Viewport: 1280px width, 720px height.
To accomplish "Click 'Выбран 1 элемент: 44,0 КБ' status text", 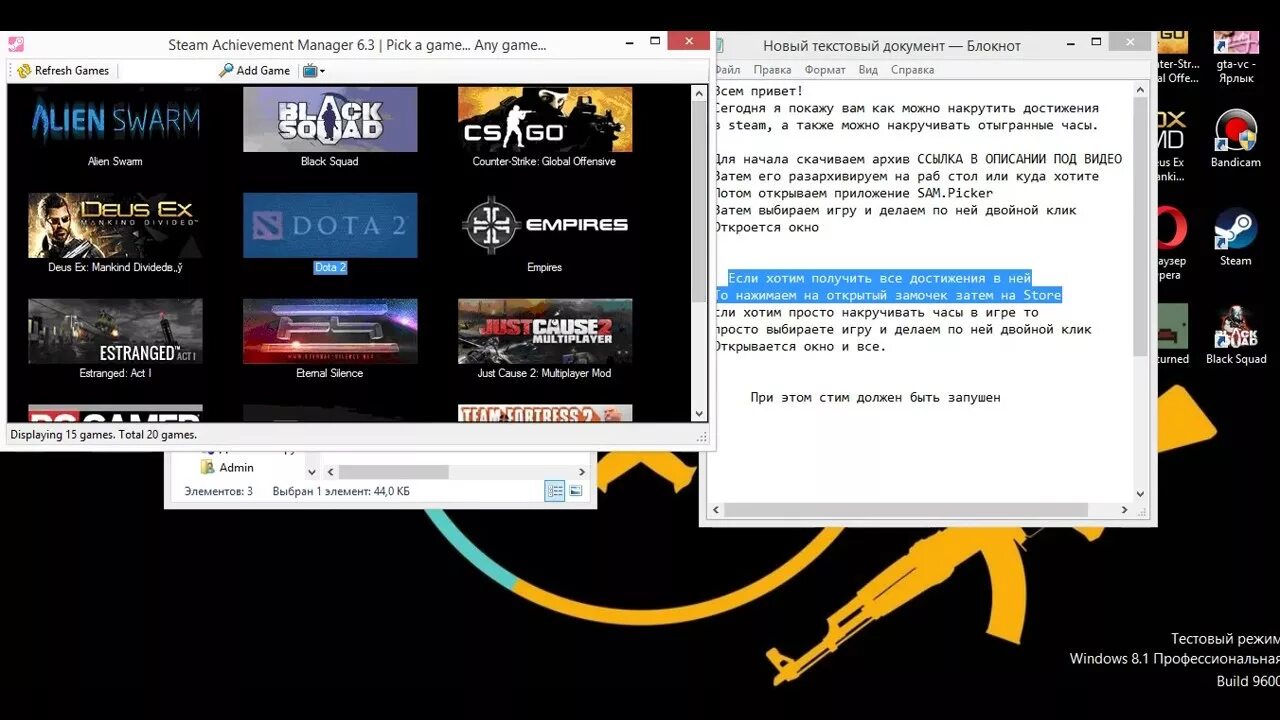I will click(341, 491).
